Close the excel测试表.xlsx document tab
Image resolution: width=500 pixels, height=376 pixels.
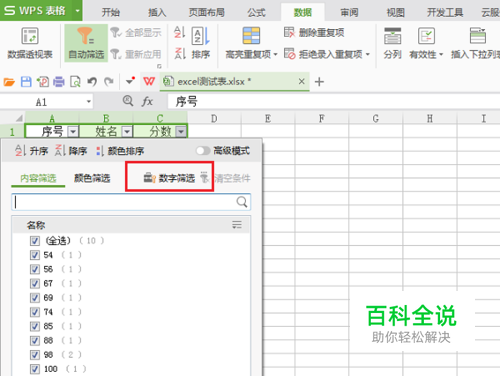301,81
